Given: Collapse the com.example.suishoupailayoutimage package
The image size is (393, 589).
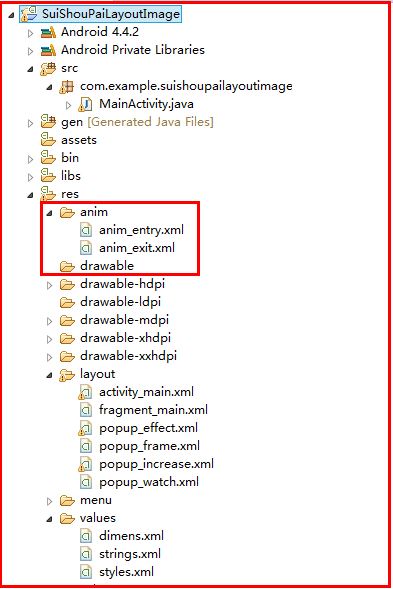Looking at the screenshot, I should tap(50, 88).
